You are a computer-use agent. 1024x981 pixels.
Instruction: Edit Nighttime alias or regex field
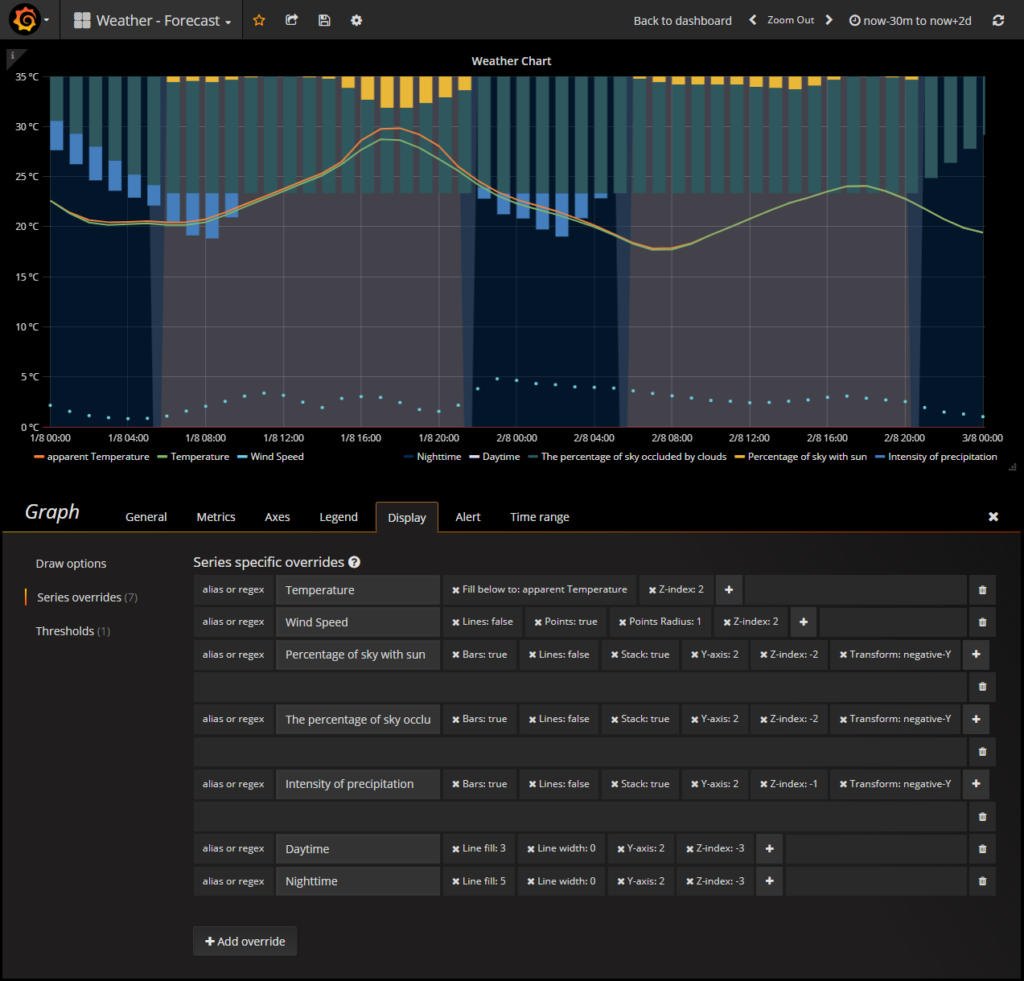click(x=358, y=881)
